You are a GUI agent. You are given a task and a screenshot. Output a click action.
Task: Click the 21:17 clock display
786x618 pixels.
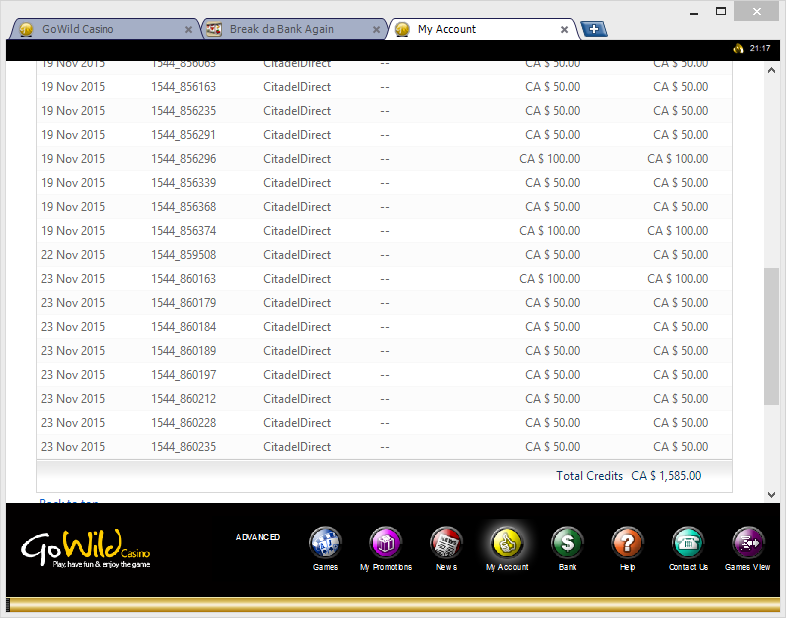click(760, 48)
